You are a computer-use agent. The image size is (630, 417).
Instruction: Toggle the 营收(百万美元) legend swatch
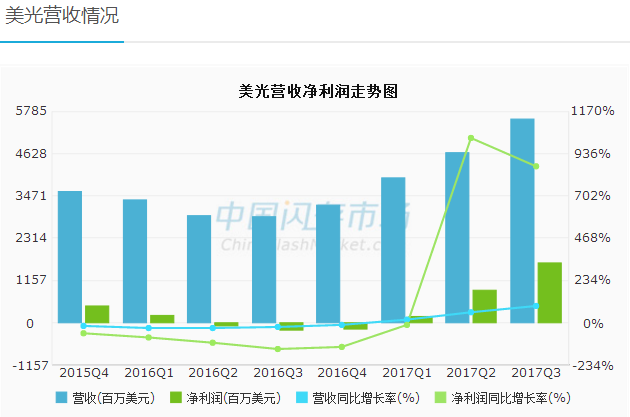tap(61, 398)
